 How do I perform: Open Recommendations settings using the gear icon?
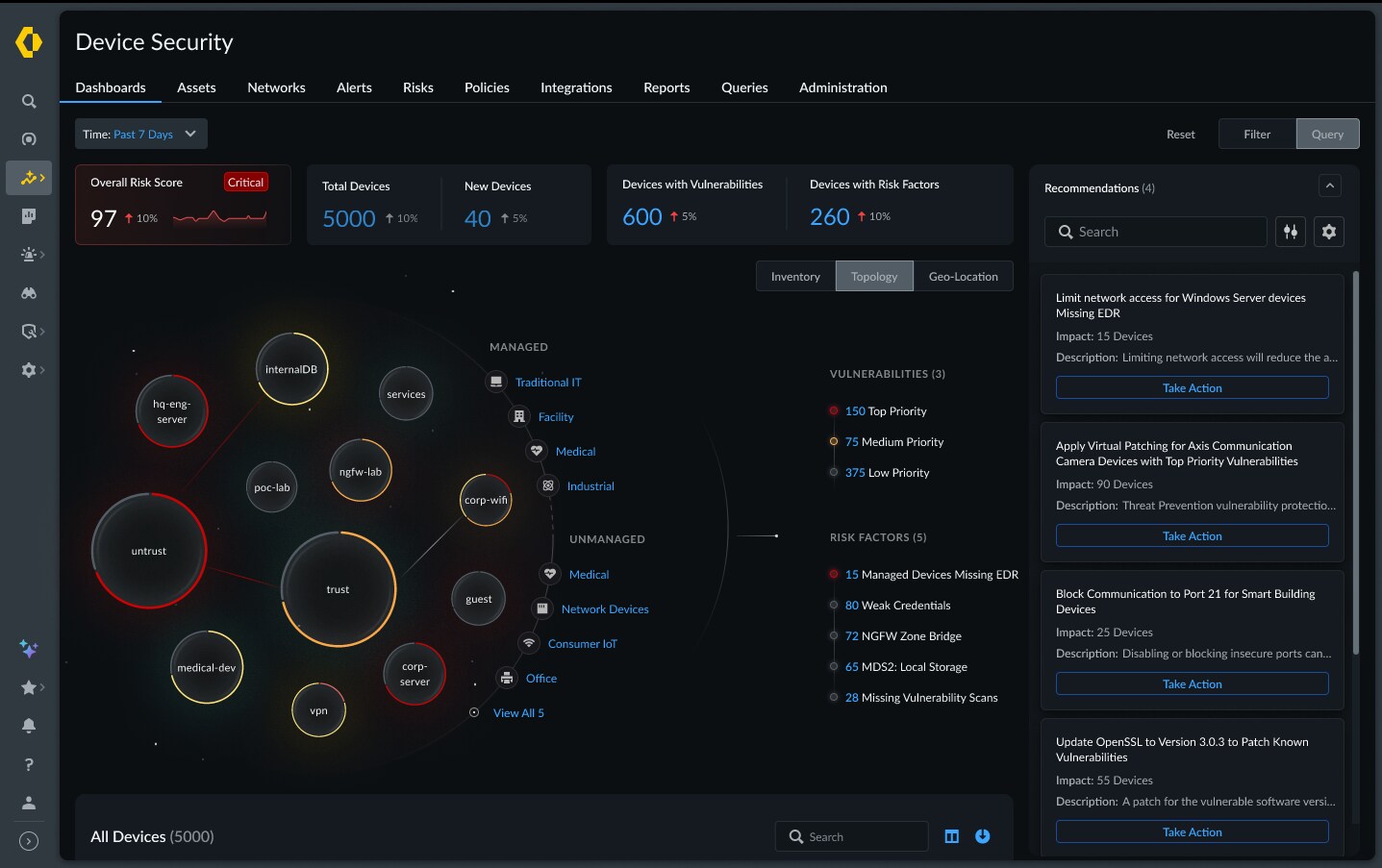[1329, 231]
